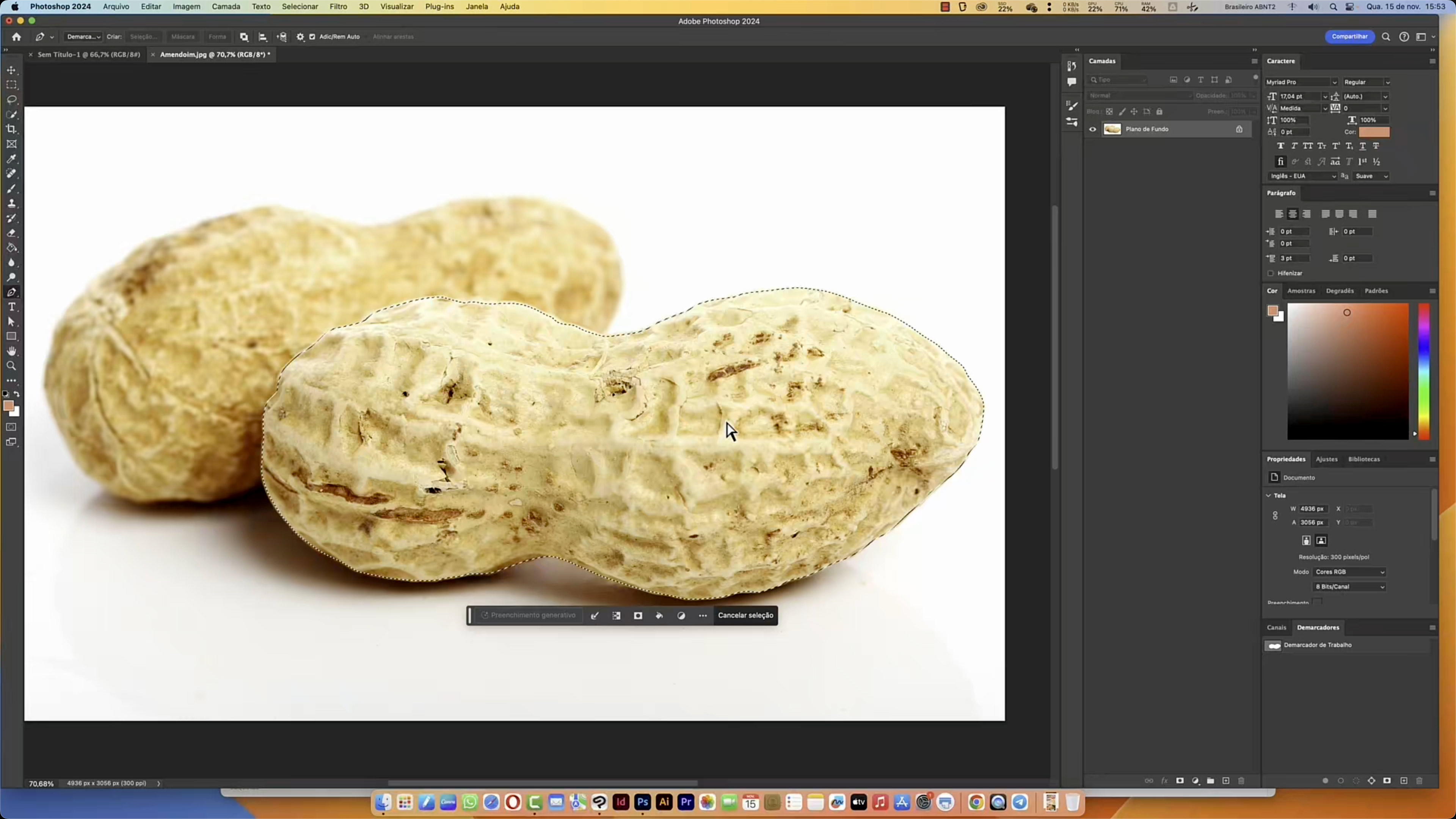
Task: Select the Lasso tool
Action: tap(11, 99)
